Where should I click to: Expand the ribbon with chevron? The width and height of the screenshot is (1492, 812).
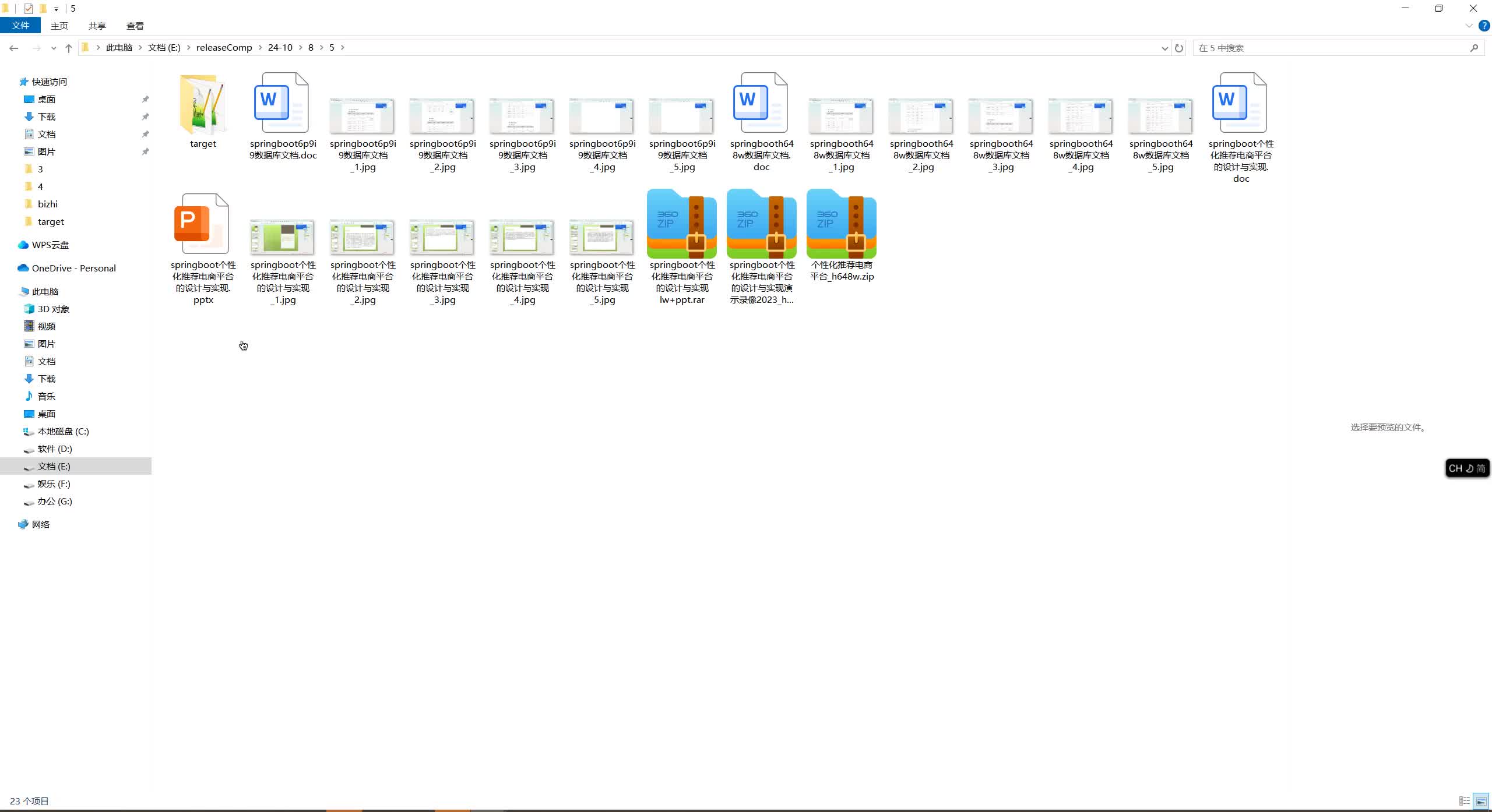(1469, 26)
